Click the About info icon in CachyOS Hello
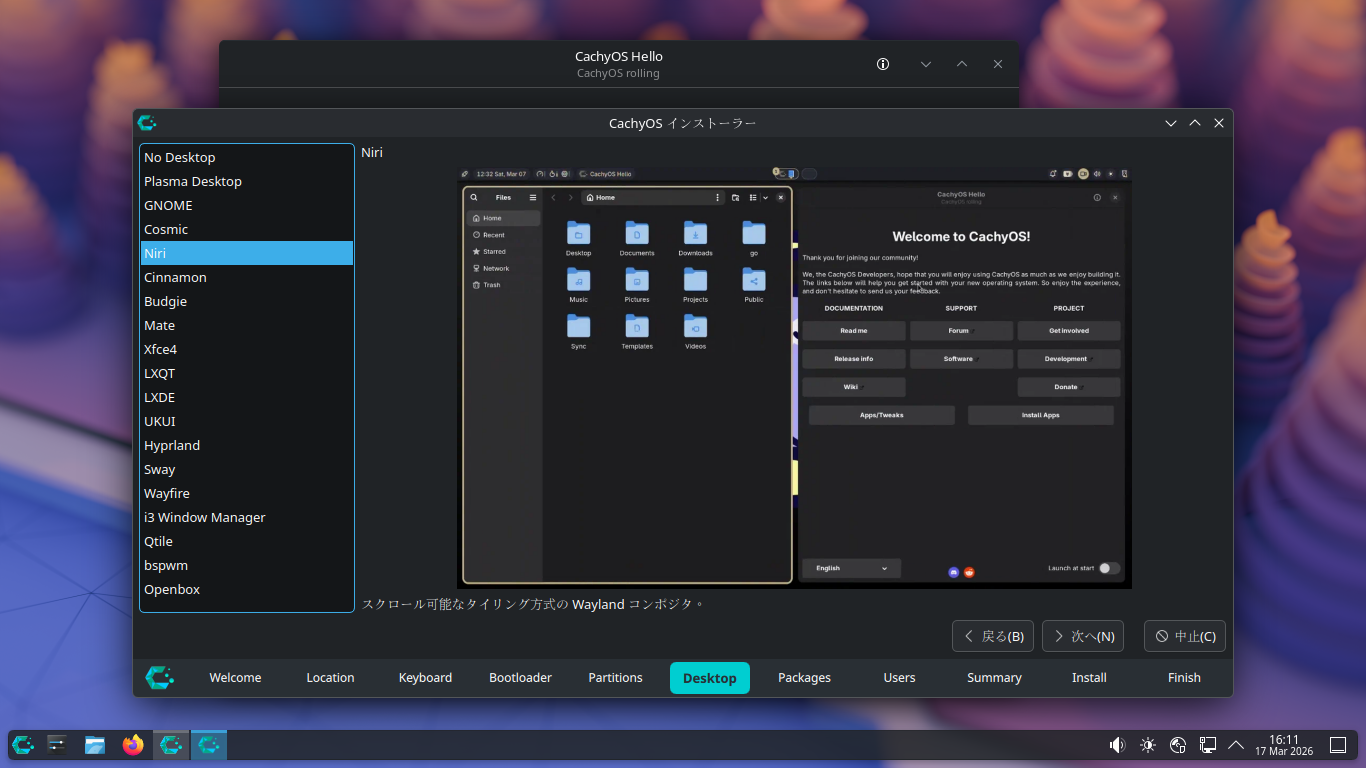The width and height of the screenshot is (1366, 768). [883, 64]
